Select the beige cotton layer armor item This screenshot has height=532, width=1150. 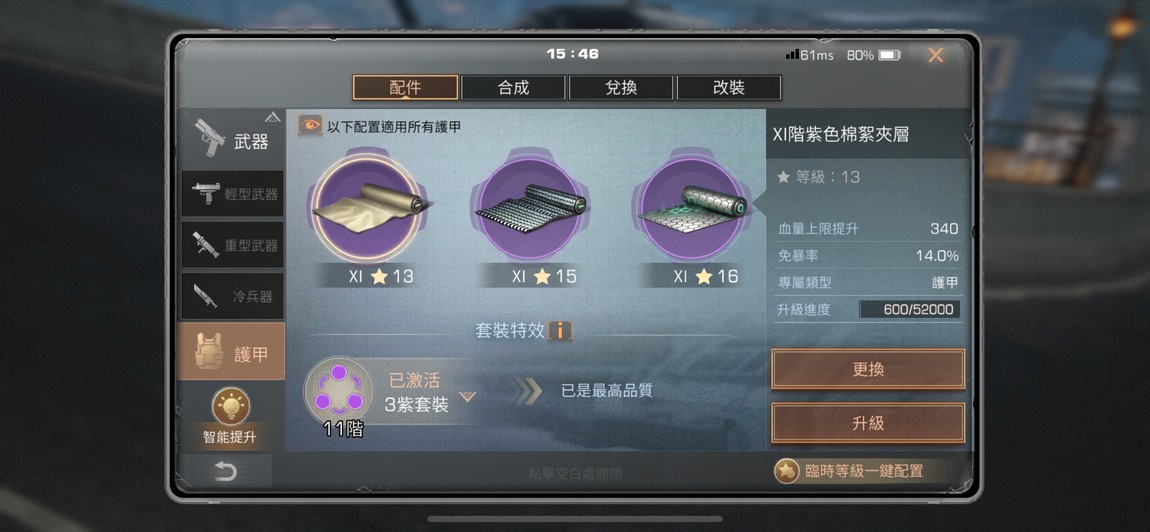click(365, 208)
